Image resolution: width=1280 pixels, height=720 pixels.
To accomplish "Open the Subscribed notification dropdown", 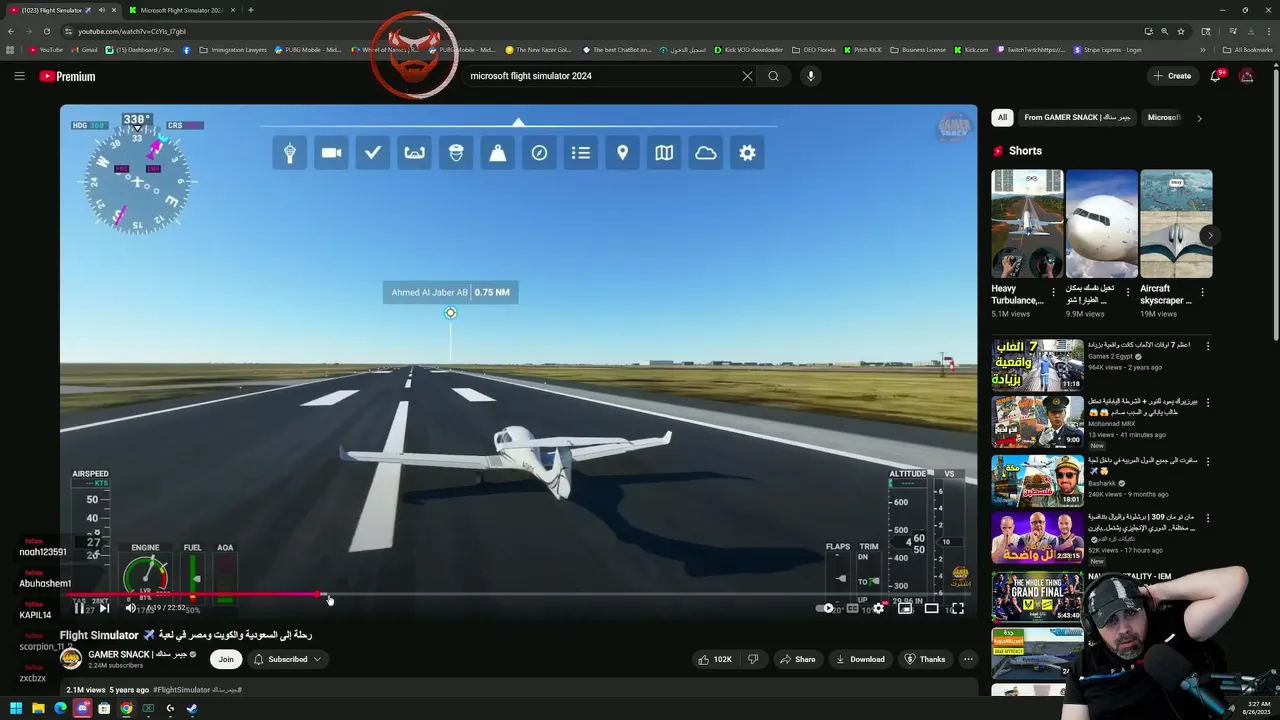I will click(288, 659).
